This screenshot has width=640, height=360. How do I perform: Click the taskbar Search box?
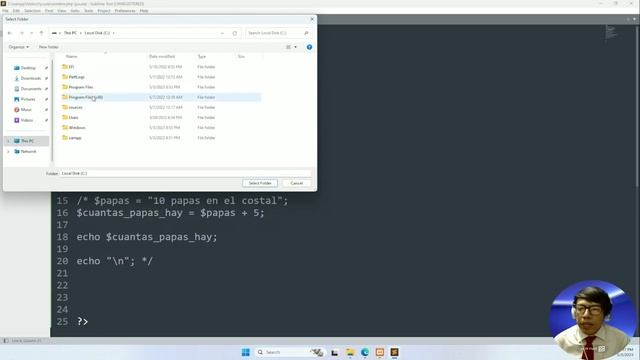(290, 352)
